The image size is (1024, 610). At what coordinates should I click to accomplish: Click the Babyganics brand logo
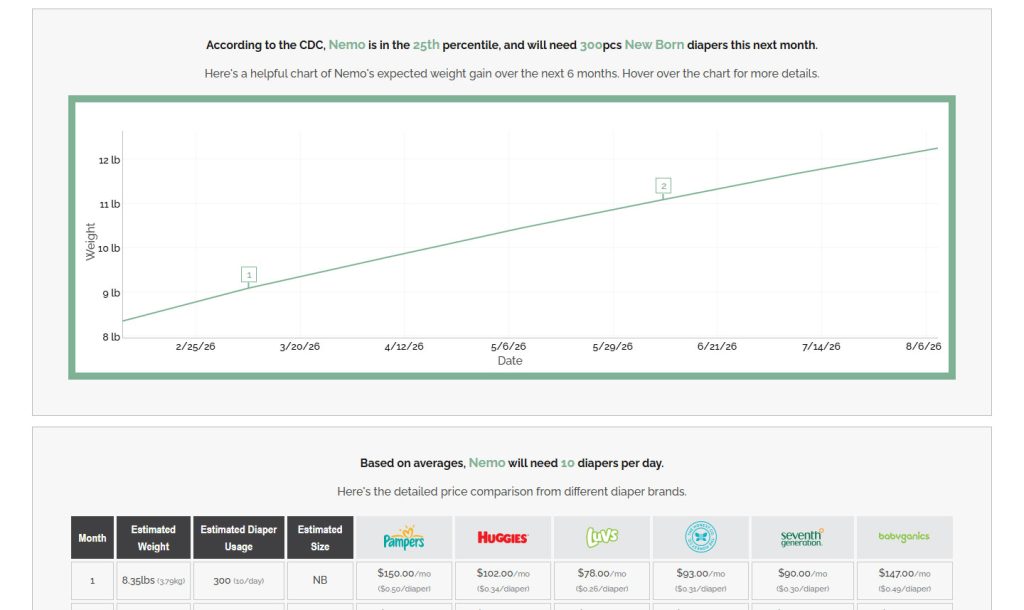point(903,538)
